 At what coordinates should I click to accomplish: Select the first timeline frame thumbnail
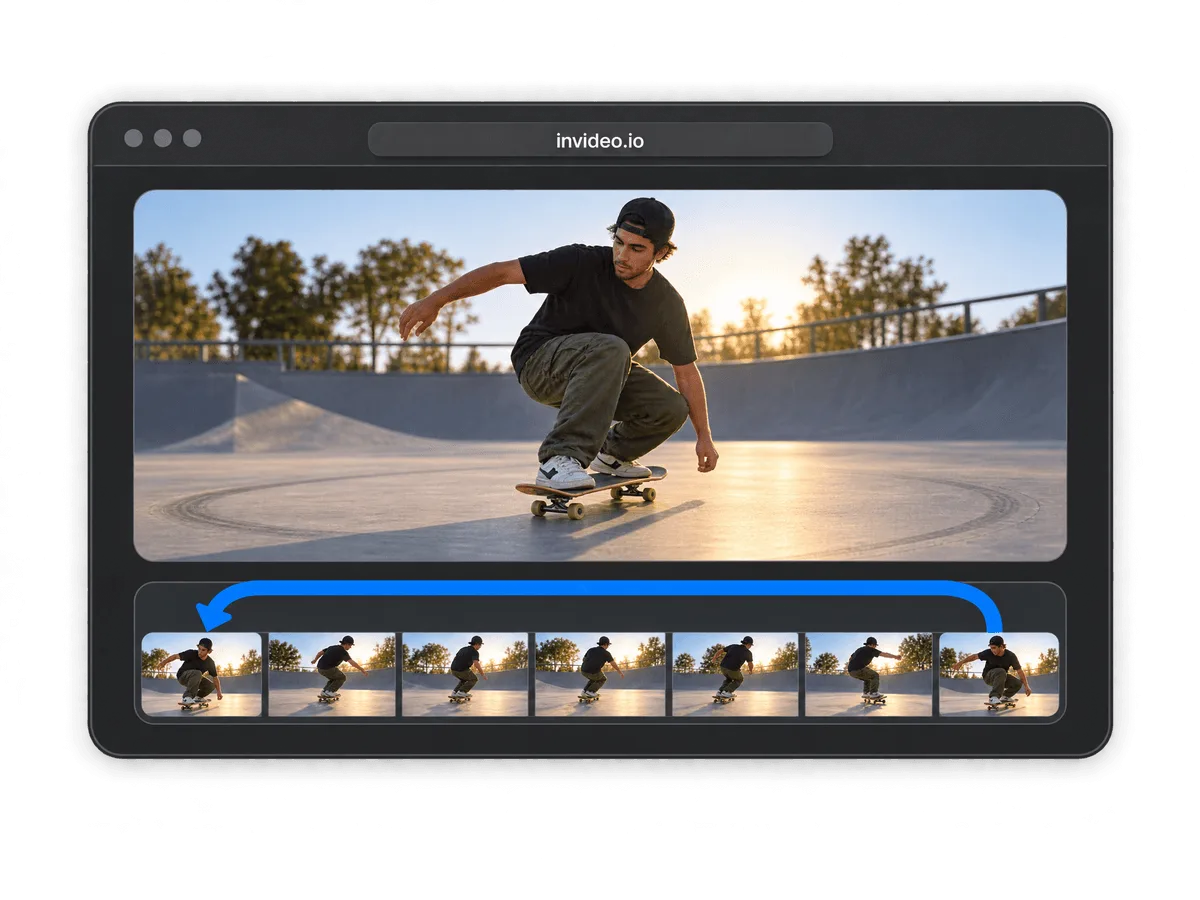202,674
